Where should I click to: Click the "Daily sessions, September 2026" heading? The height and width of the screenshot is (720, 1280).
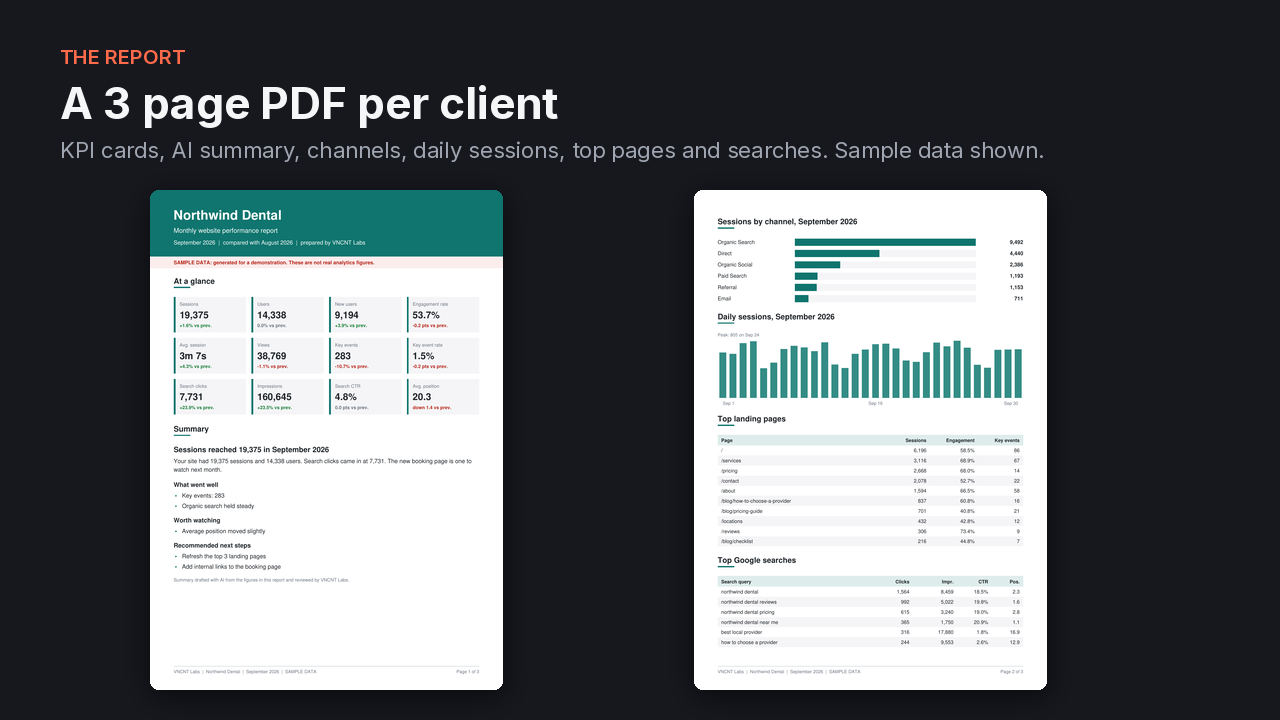[x=776, y=317]
